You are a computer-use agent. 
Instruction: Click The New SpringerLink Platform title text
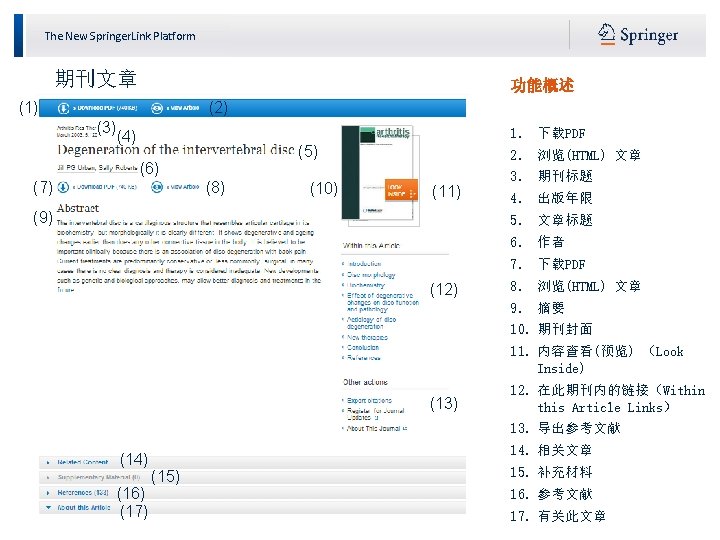coord(120,36)
